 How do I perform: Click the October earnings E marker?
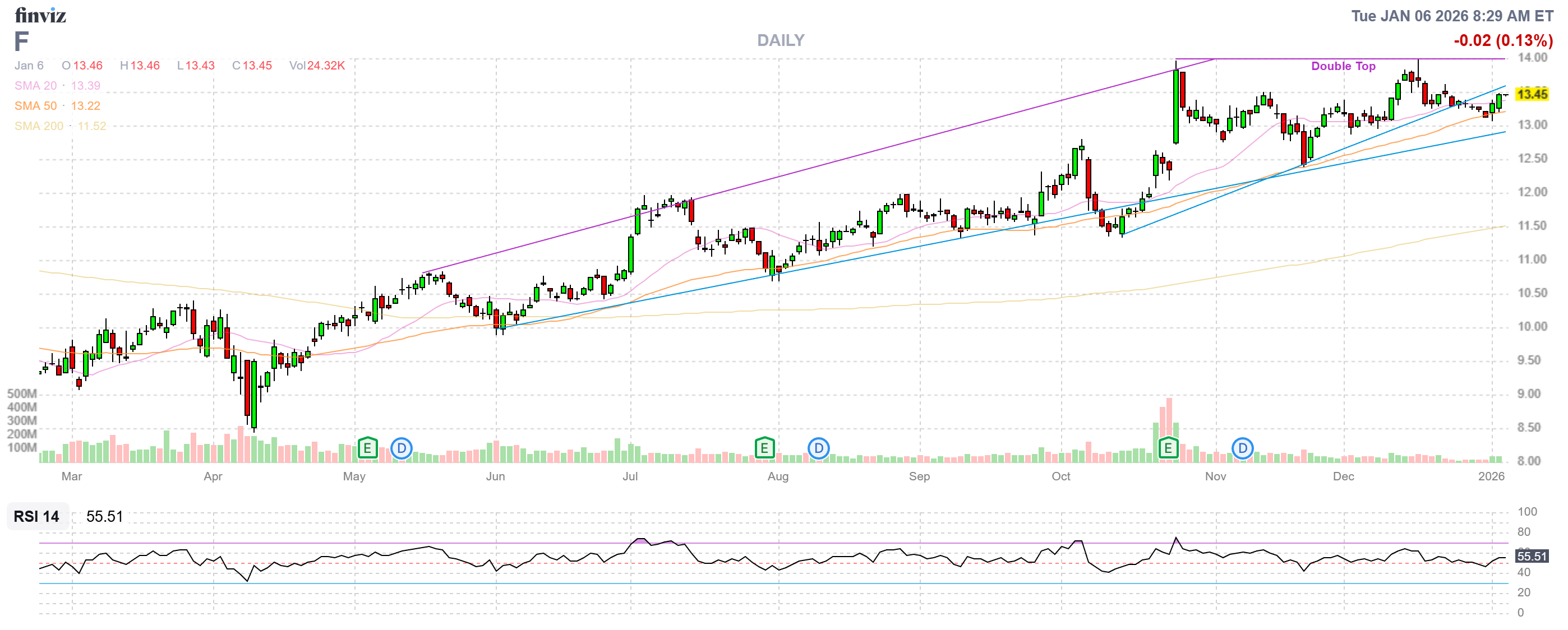[1168, 449]
